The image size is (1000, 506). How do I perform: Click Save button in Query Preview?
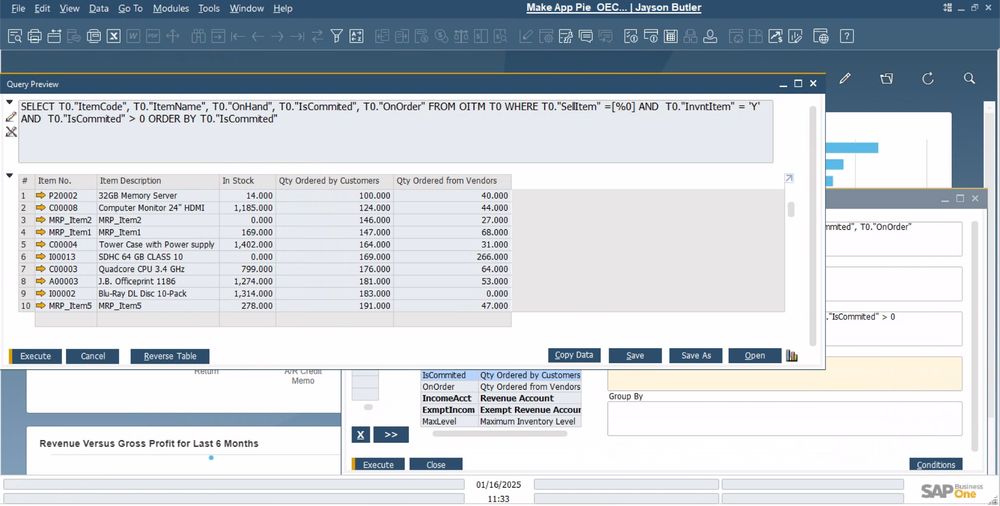(x=635, y=355)
